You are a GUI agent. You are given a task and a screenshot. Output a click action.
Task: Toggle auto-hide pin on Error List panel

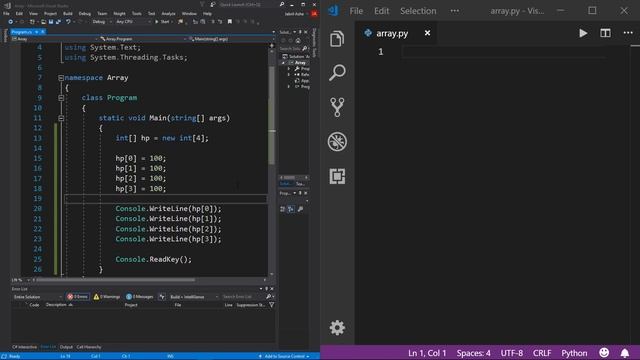pyautogui.click(x=267, y=289)
